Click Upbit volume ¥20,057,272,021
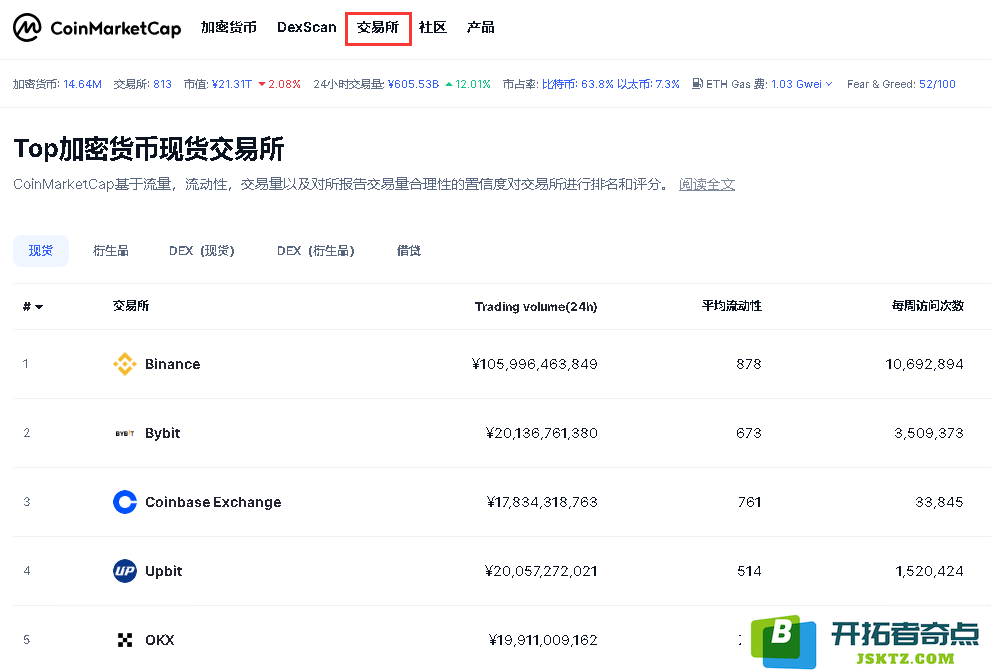 541,571
